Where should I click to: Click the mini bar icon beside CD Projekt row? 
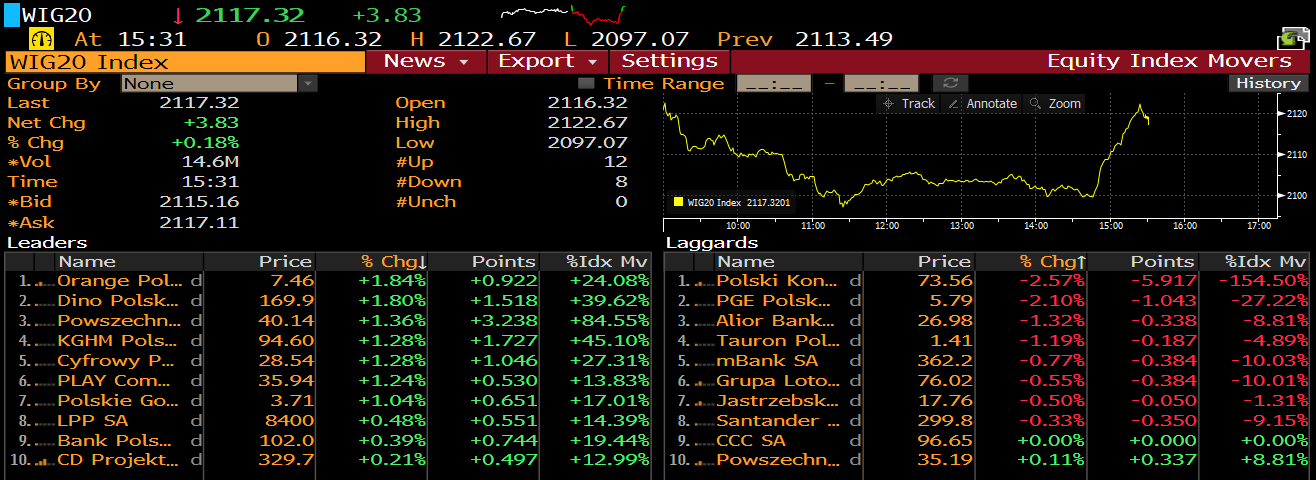[x=44, y=460]
